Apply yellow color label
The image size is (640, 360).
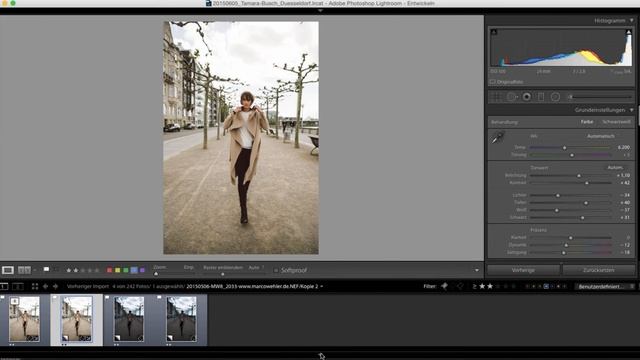pos(118,270)
